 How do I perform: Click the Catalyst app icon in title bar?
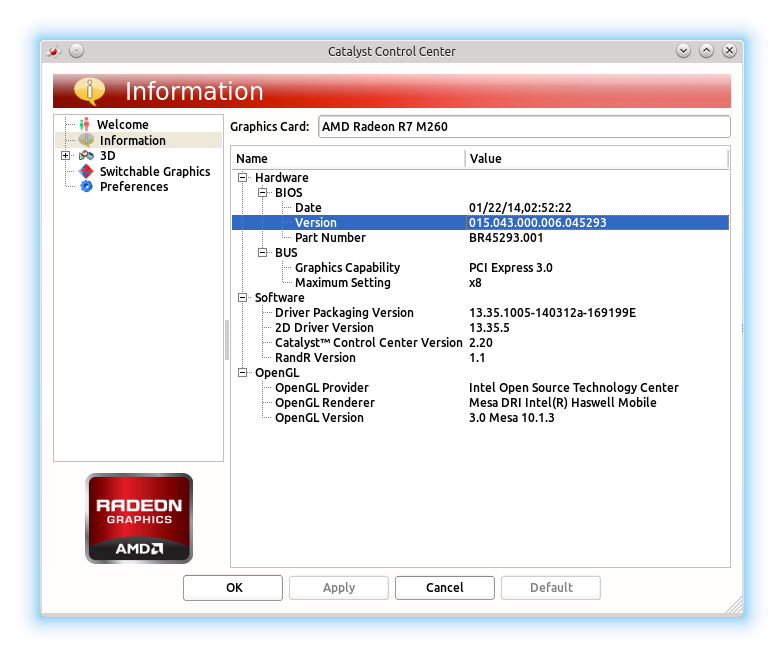click(x=54, y=51)
